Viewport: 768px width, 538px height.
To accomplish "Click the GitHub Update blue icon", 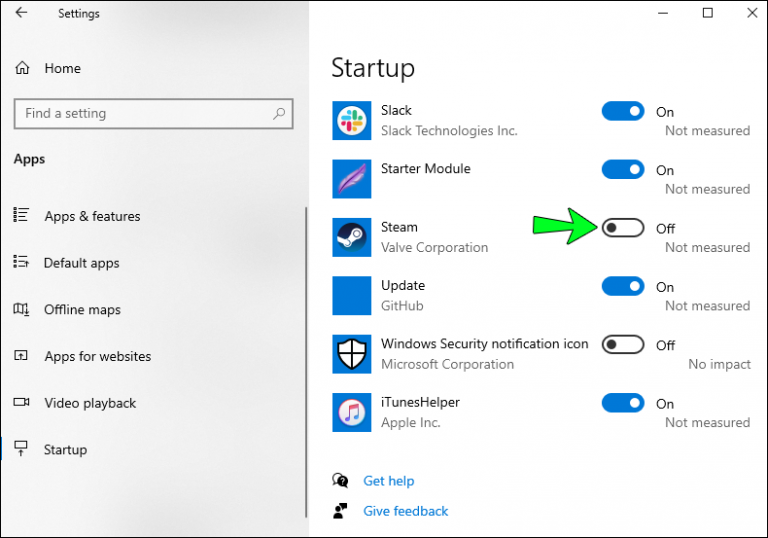I will click(x=352, y=295).
